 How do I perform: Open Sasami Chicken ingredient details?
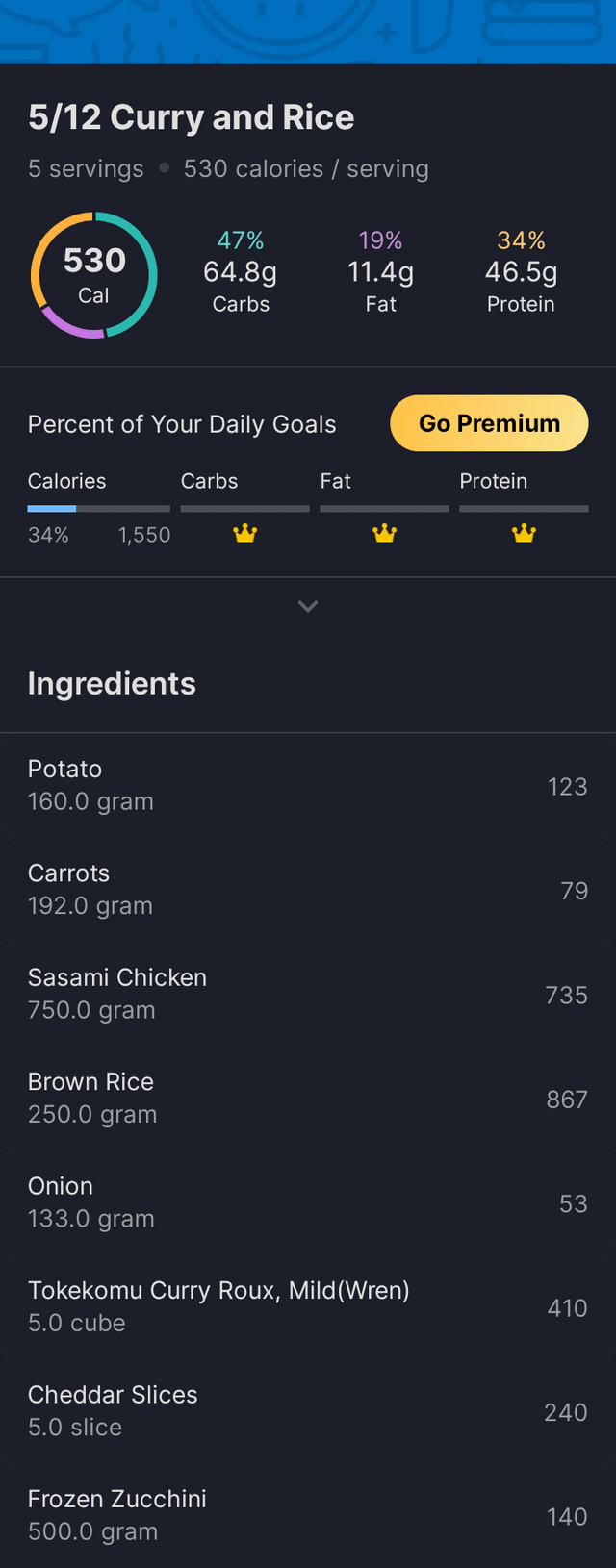[x=308, y=994]
